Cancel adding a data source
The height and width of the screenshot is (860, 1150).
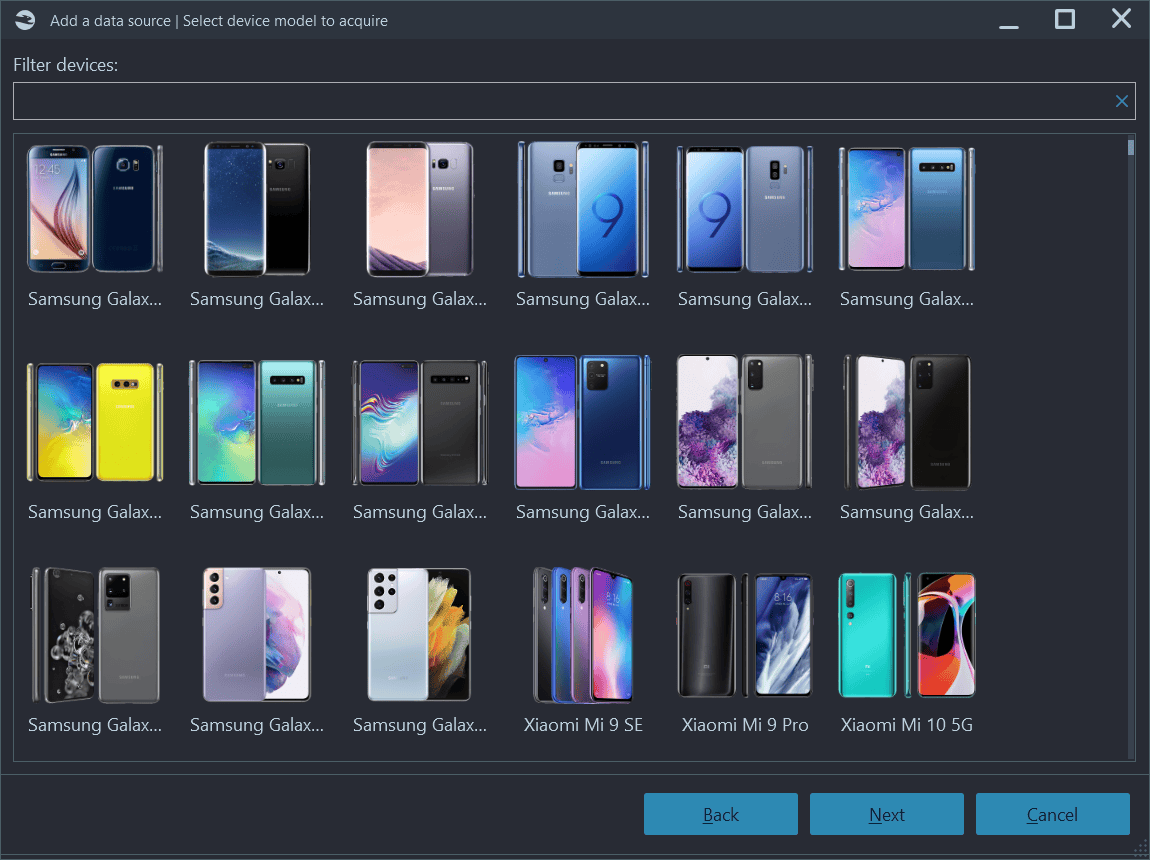tap(1052, 814)
